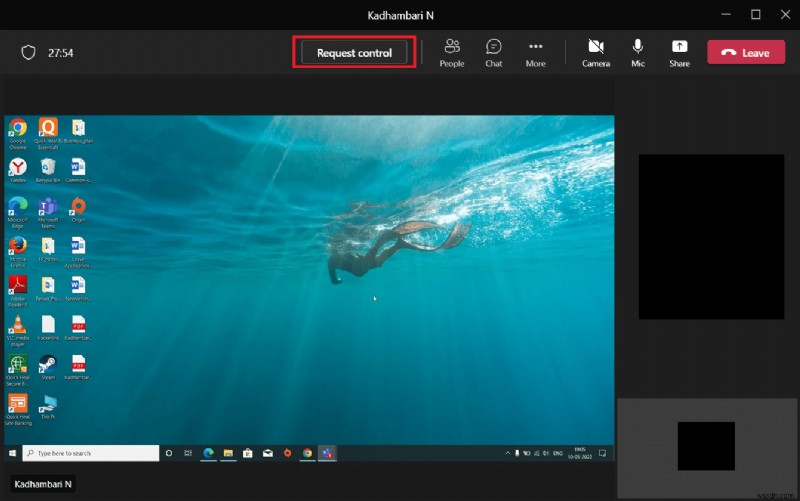Click the Kadhambari N name label
800x501 pixels.
(42, 484)
